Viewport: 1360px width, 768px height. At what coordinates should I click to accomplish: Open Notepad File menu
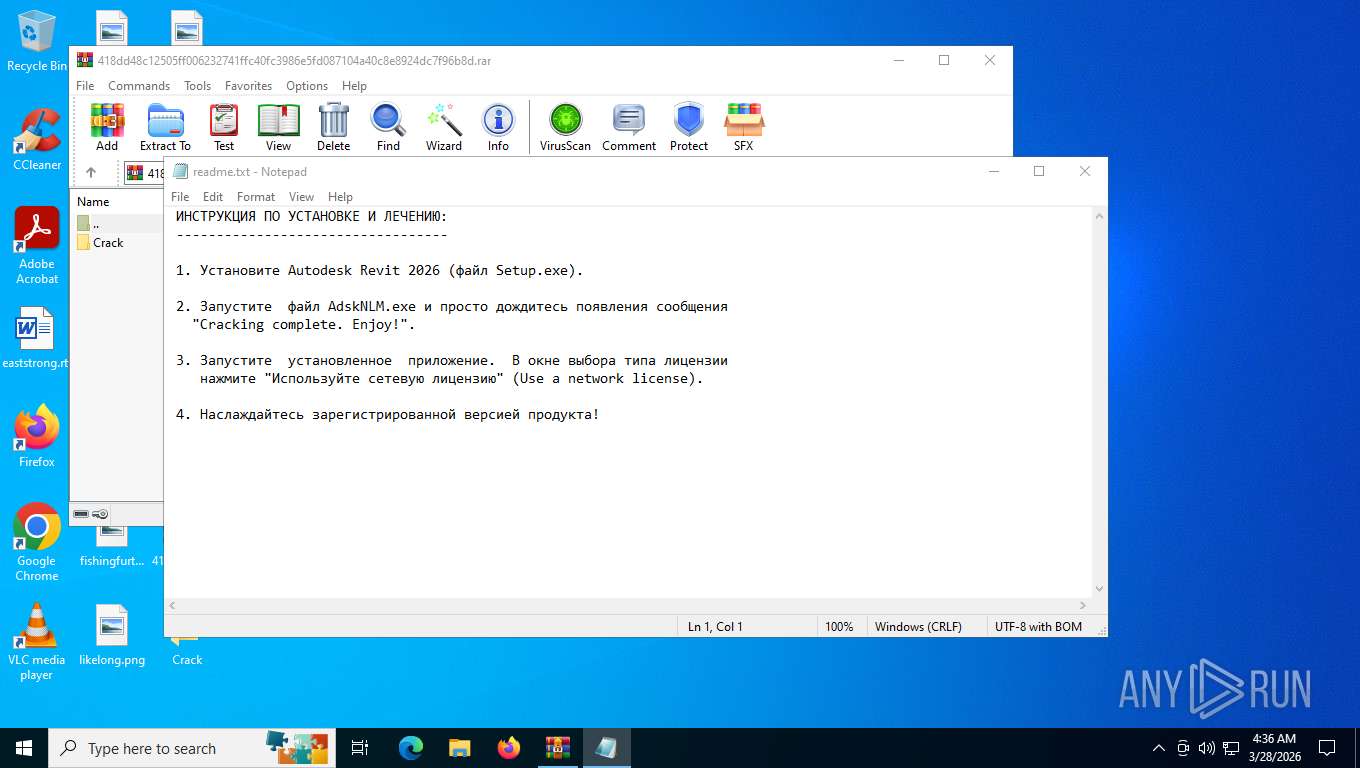click(180, 197)
